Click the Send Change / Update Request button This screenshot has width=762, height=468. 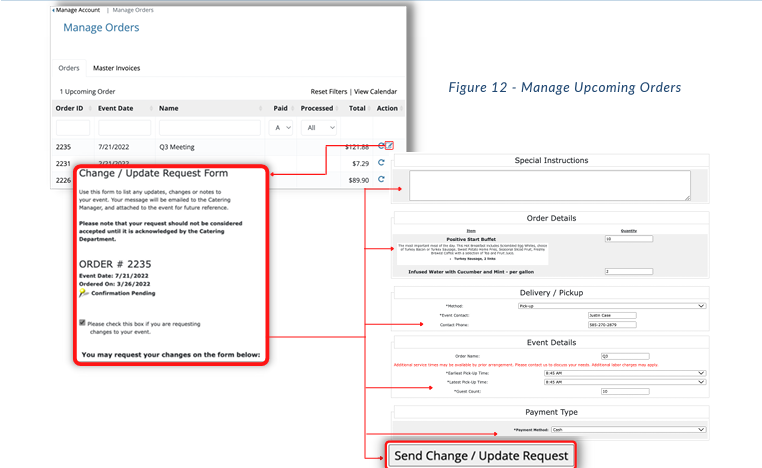click(481, 456)
